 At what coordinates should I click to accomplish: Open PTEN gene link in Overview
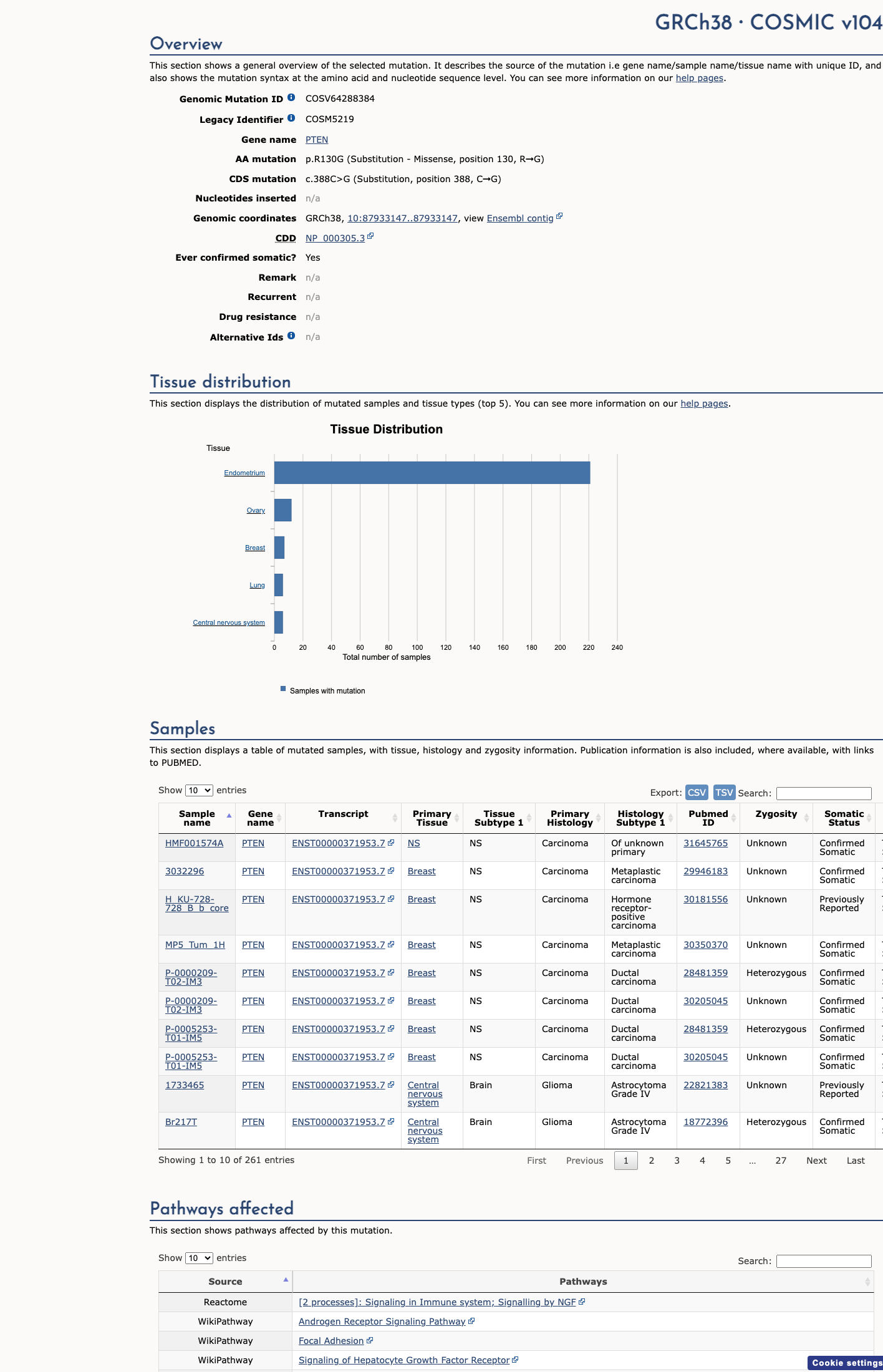tap(317, 140)
